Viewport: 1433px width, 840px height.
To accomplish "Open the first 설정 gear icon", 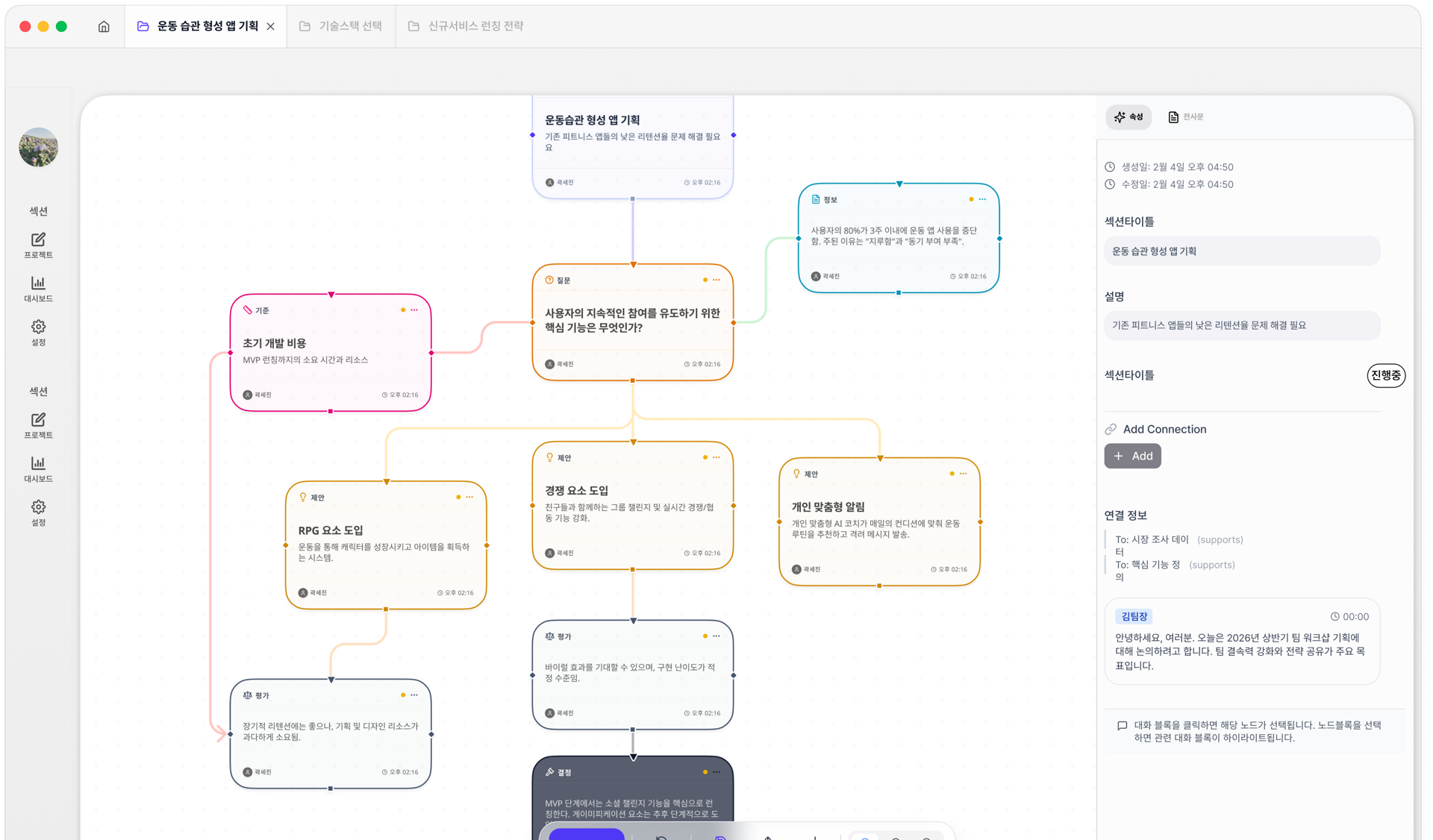I will (38, 327).
